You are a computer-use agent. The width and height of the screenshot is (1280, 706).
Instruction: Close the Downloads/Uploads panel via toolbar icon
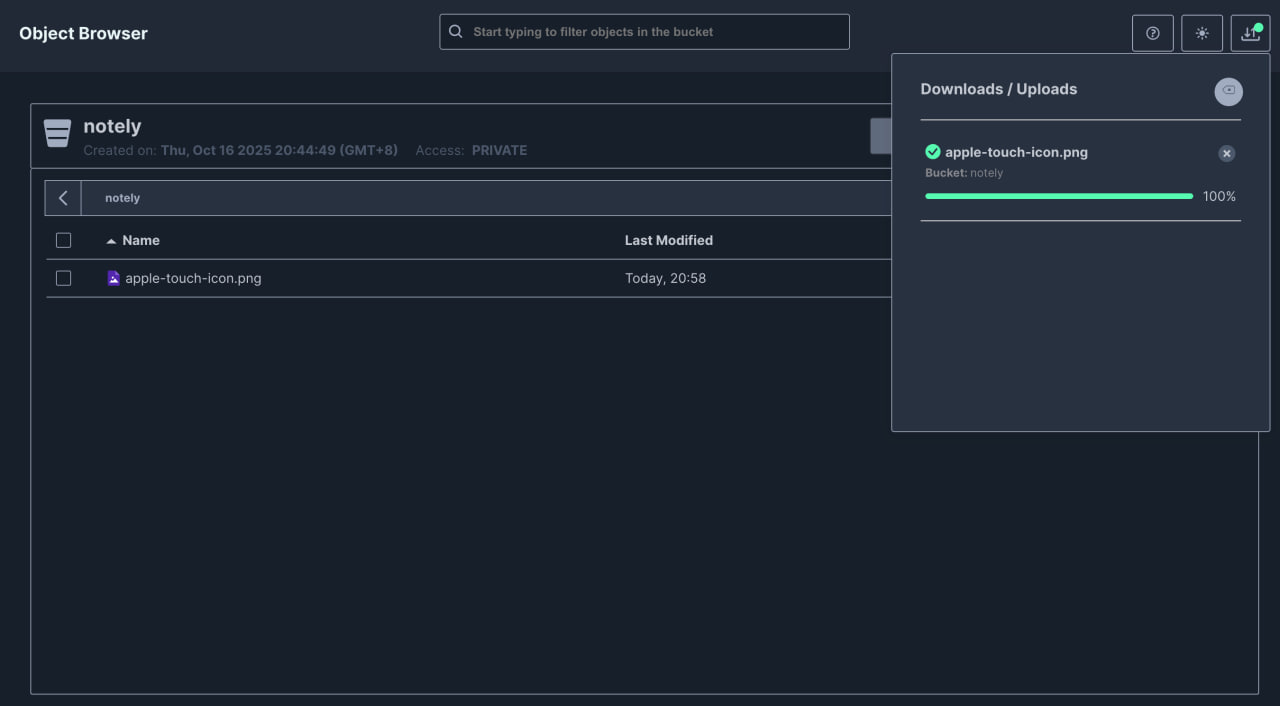pyautogui.click(x=1250, y=33)
